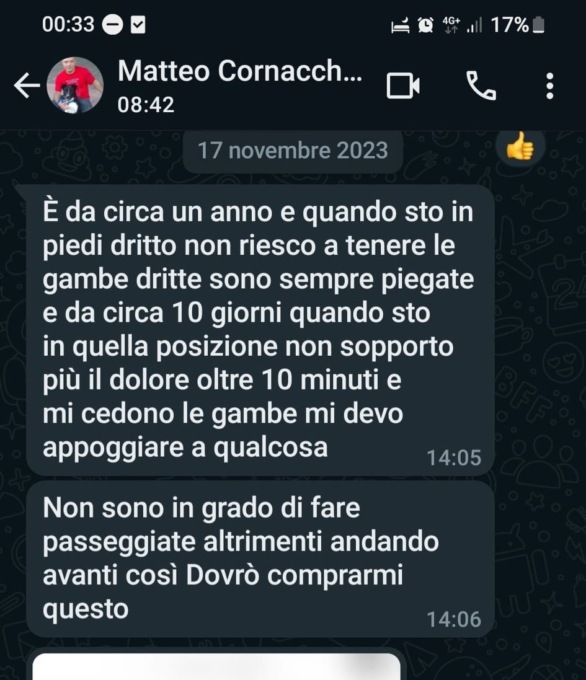Tap the 4G+ signal indicator

coord(451,25)
